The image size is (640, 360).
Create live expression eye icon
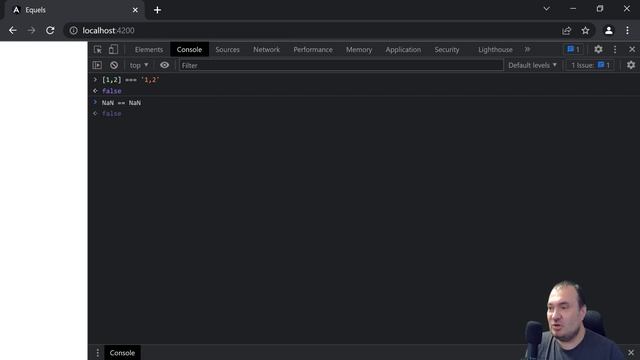point(164,65)
